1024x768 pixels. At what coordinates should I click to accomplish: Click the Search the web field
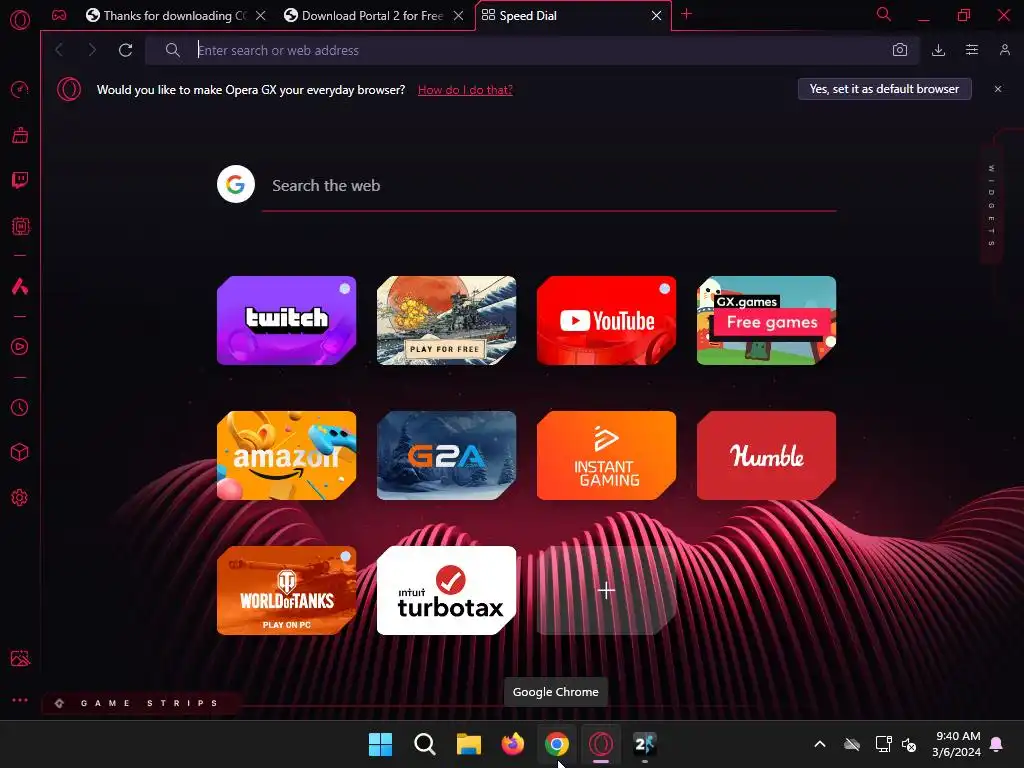(549, 185)
